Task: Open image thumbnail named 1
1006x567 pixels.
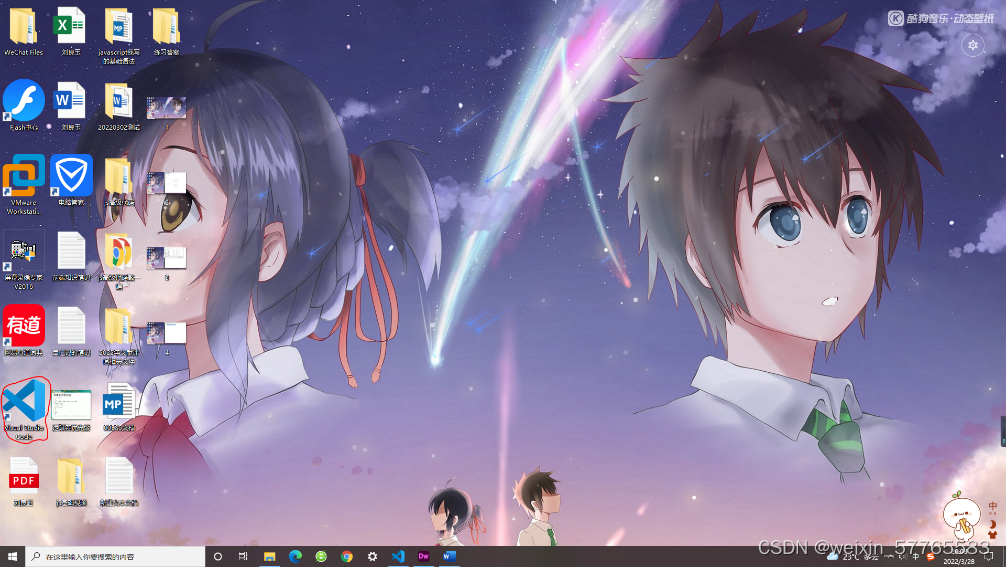Action: (166, 114)
